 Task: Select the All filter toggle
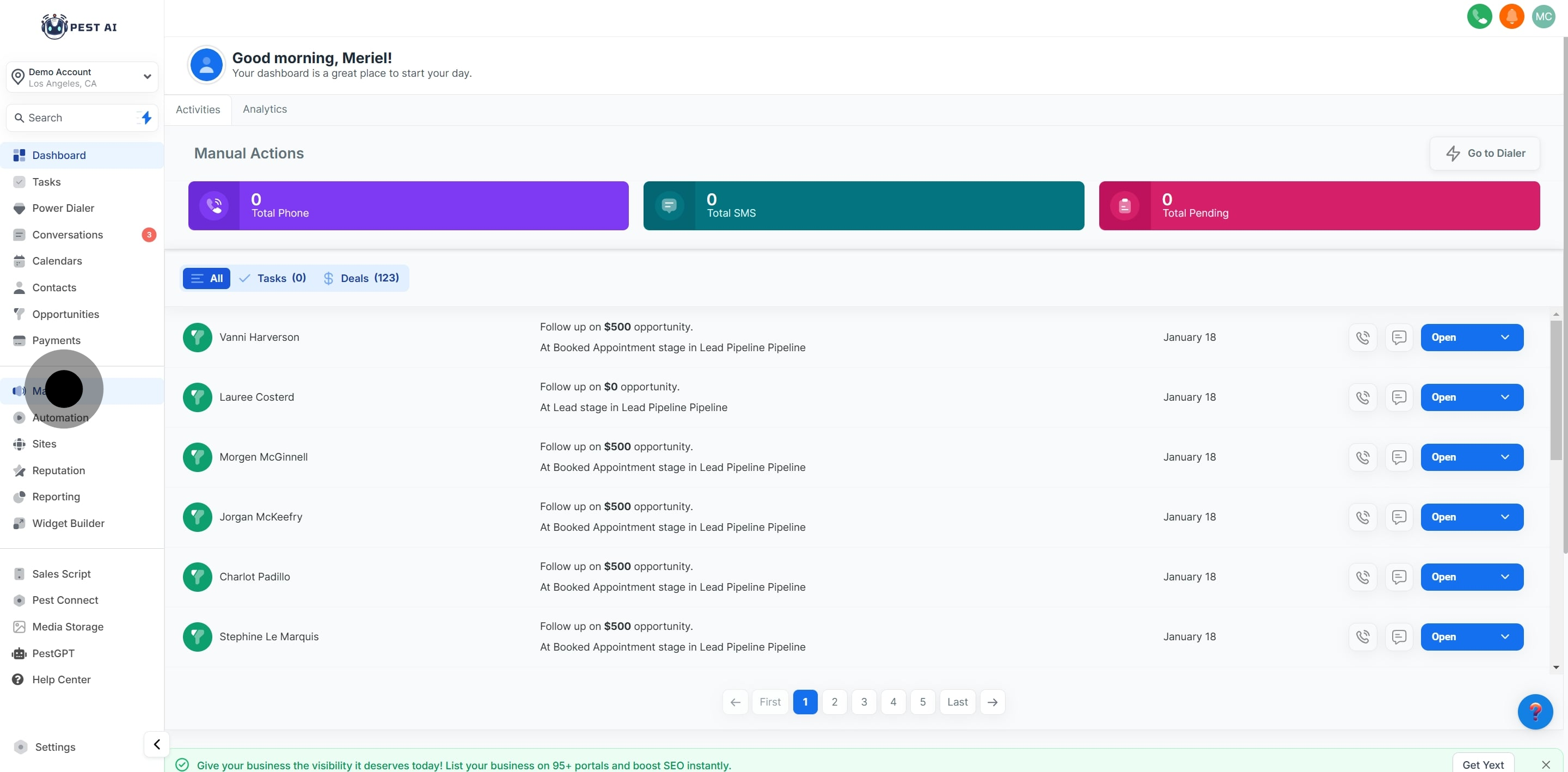(x=206, y=278)
